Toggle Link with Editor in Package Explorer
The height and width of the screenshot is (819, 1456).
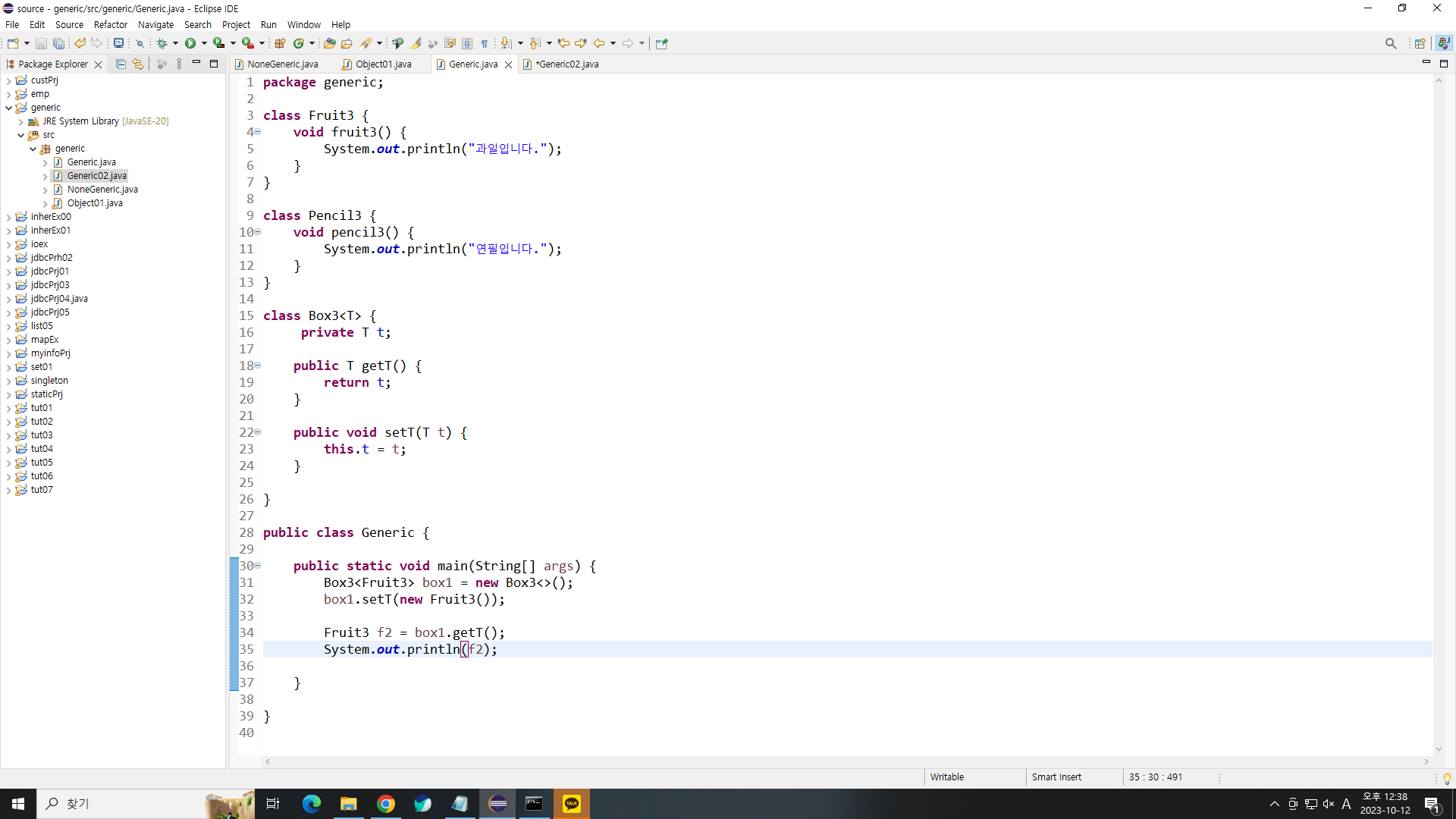tap(137, 64)
